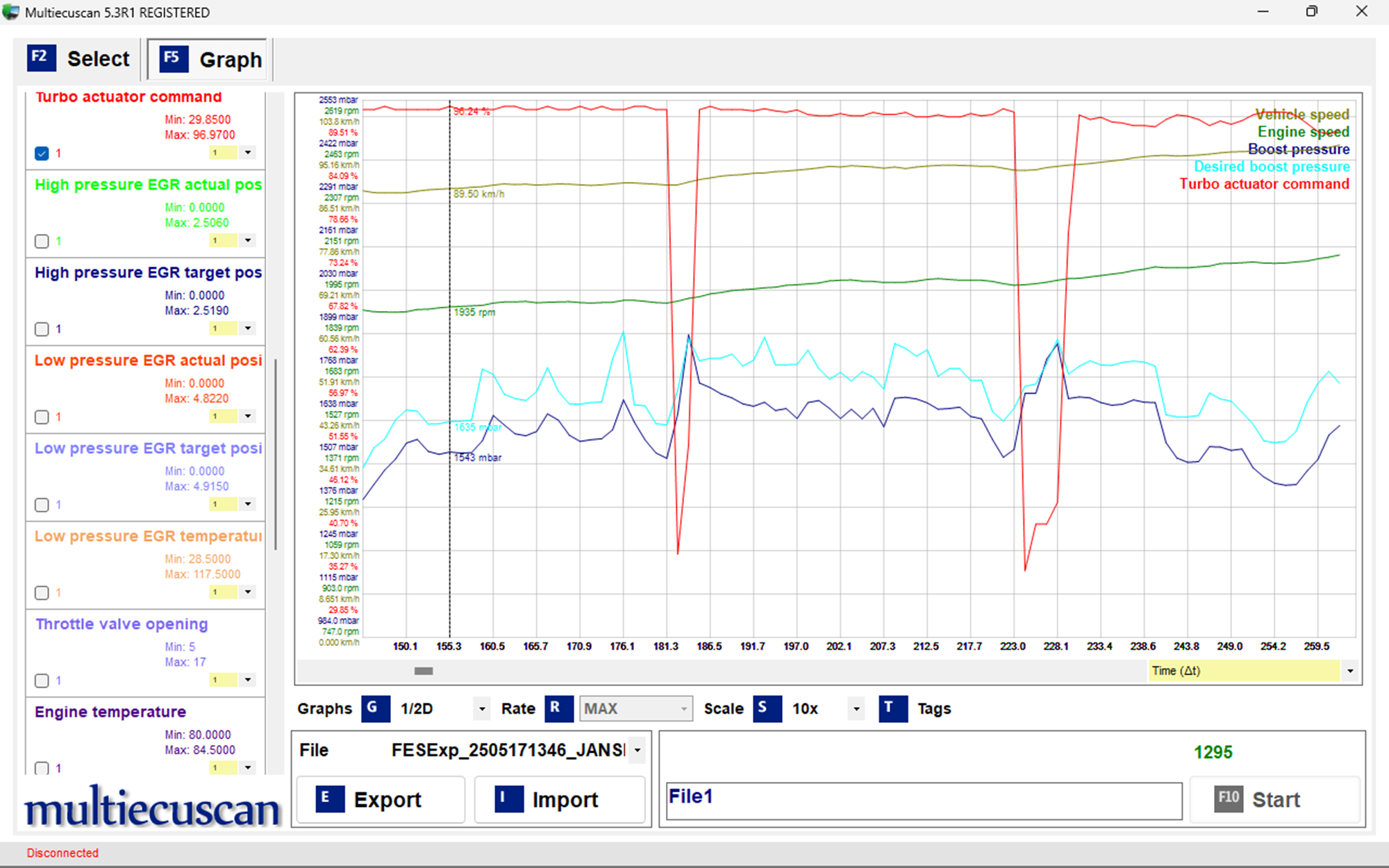Open Turbo actuator command scale dropdown
1389x868 pixels.
(x=248, y=153)
